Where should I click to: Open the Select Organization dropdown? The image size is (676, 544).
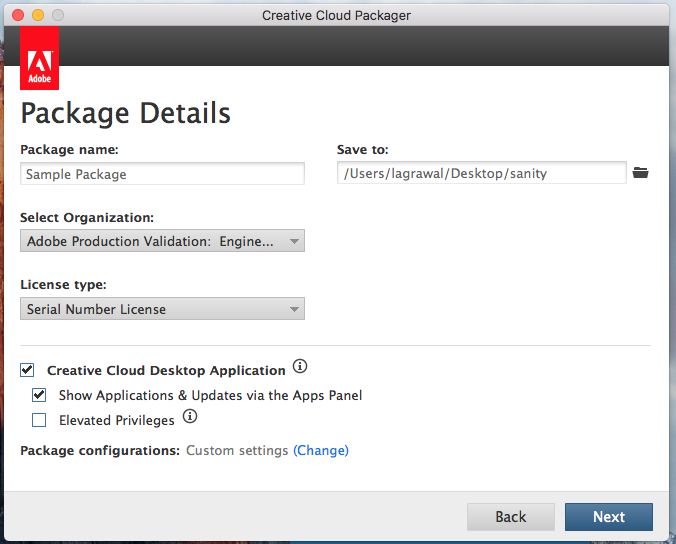pos(162,241)
